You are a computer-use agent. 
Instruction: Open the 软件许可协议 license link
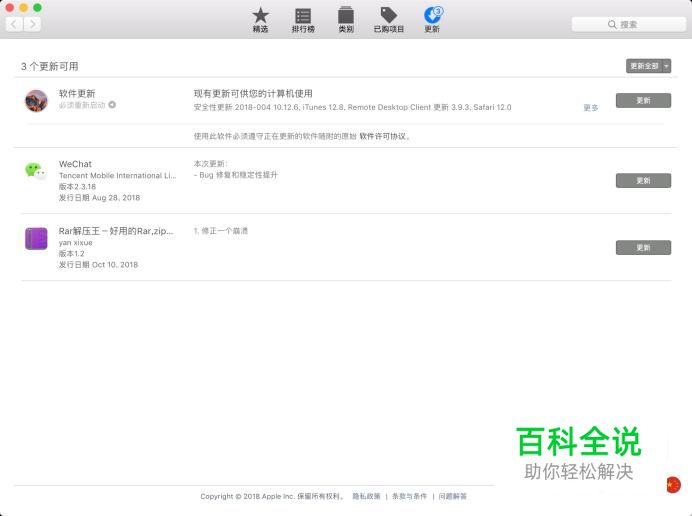[382, 136]
